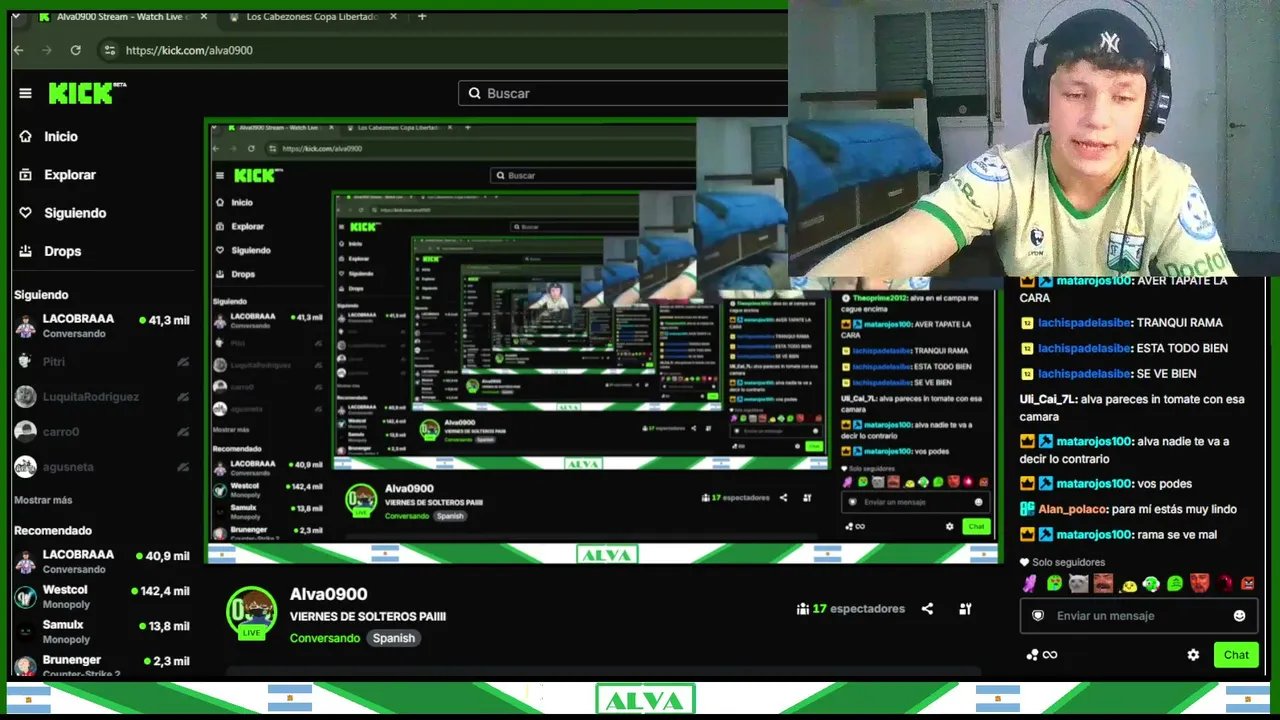This screenshot has height=720, width=1280.
Task: Insert the green speech-bubble emote
Action: (x=1175, y=583)
